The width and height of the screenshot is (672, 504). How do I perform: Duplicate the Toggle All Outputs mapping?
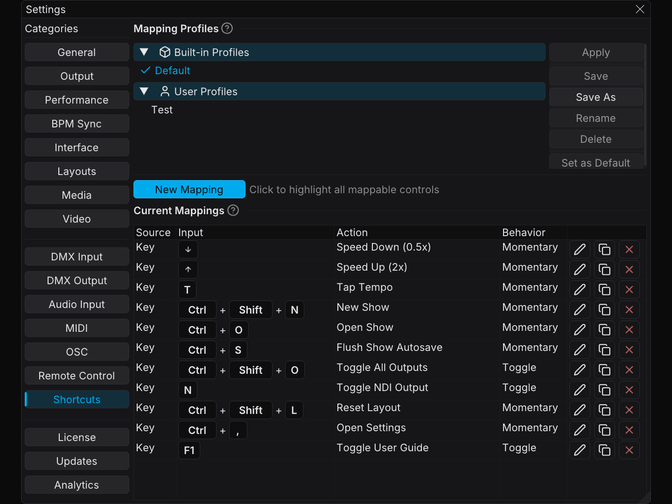[x=604, y=370]
